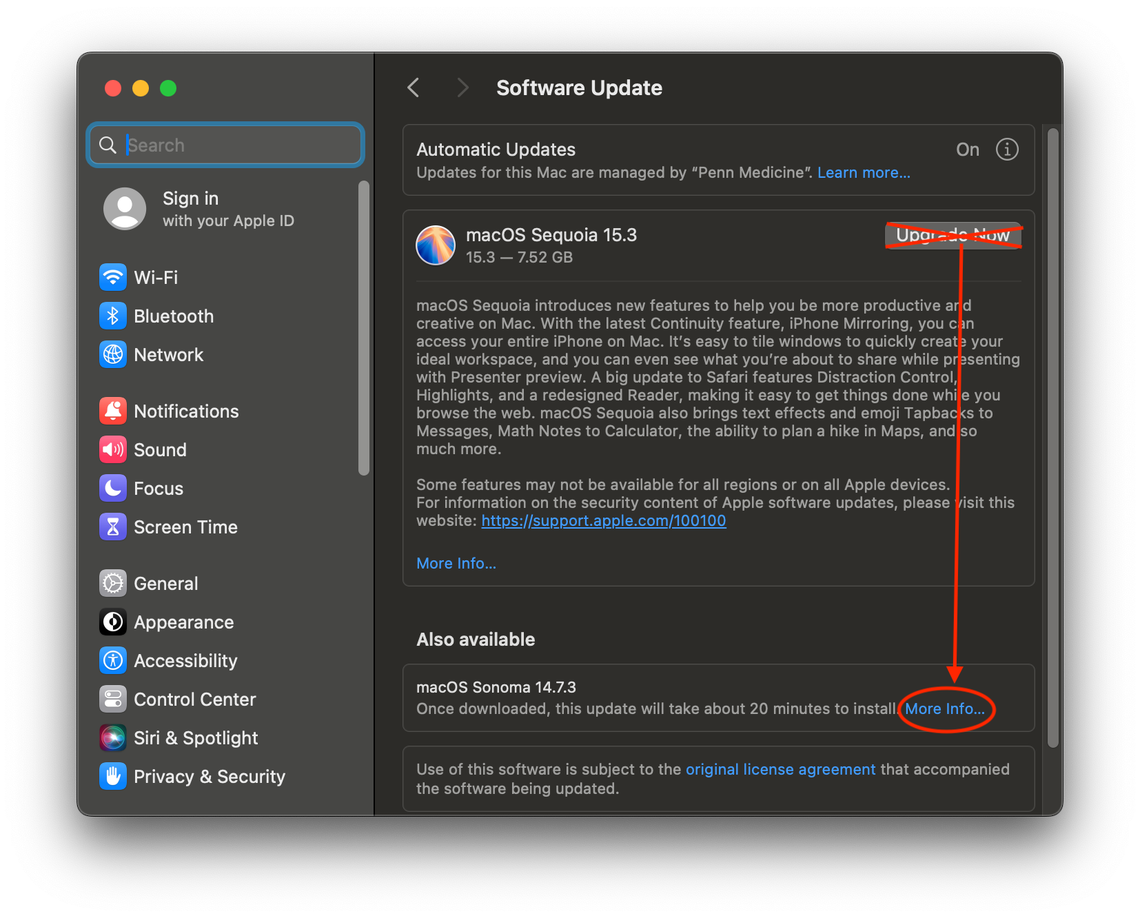This screenshot has height=918, width=1140.
Task: Select Screen Time hourglass icon
Action: click(x=113, y=526)
